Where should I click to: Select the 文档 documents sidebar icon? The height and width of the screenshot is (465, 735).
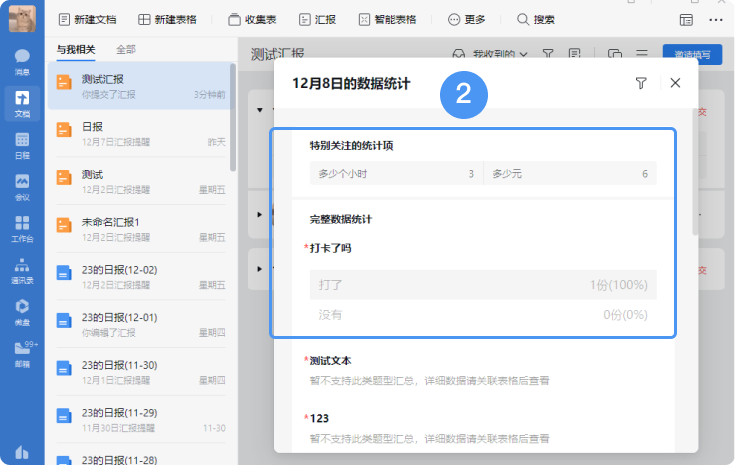pos(22,104)
